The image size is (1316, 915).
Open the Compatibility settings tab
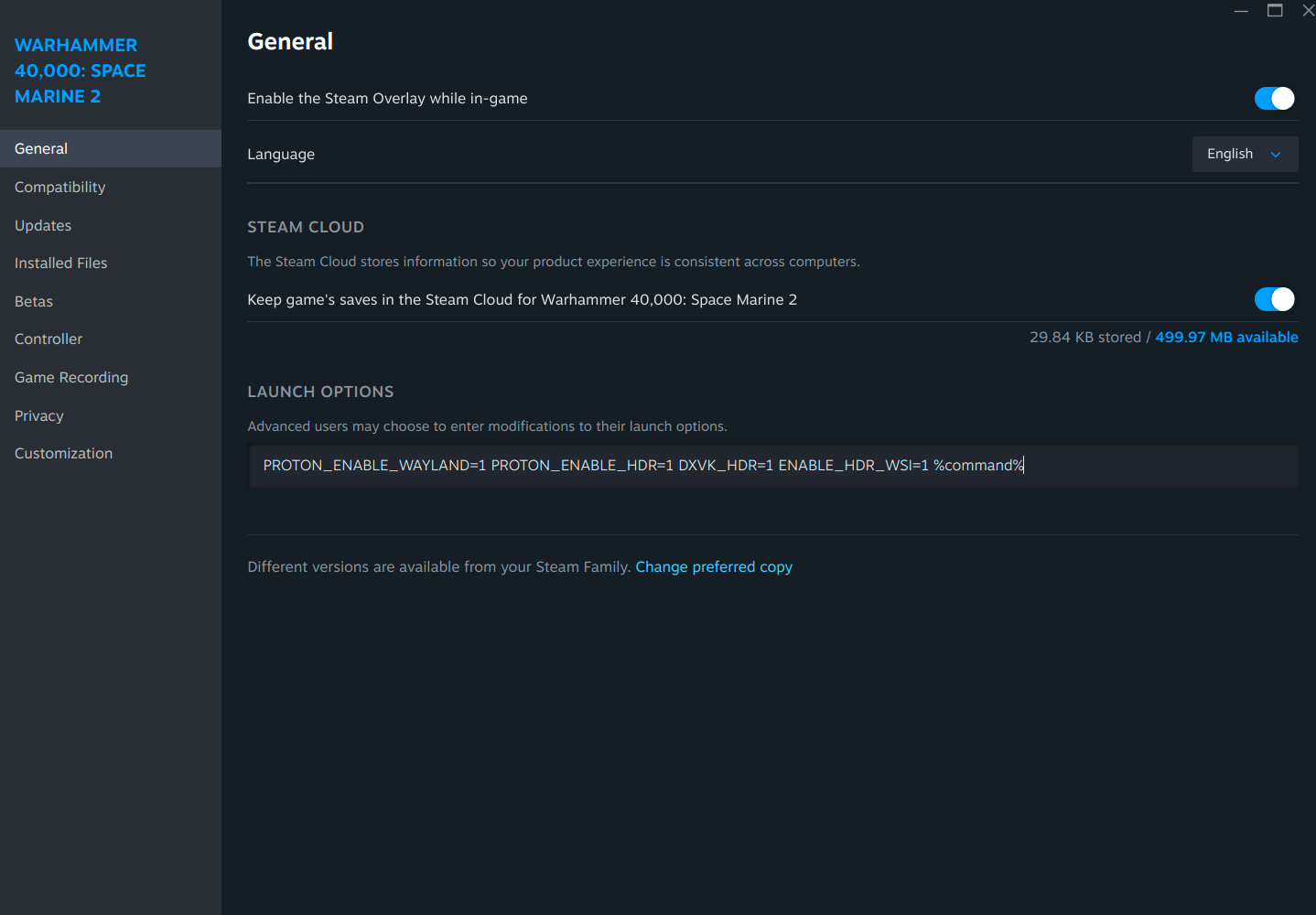[111, 187]
